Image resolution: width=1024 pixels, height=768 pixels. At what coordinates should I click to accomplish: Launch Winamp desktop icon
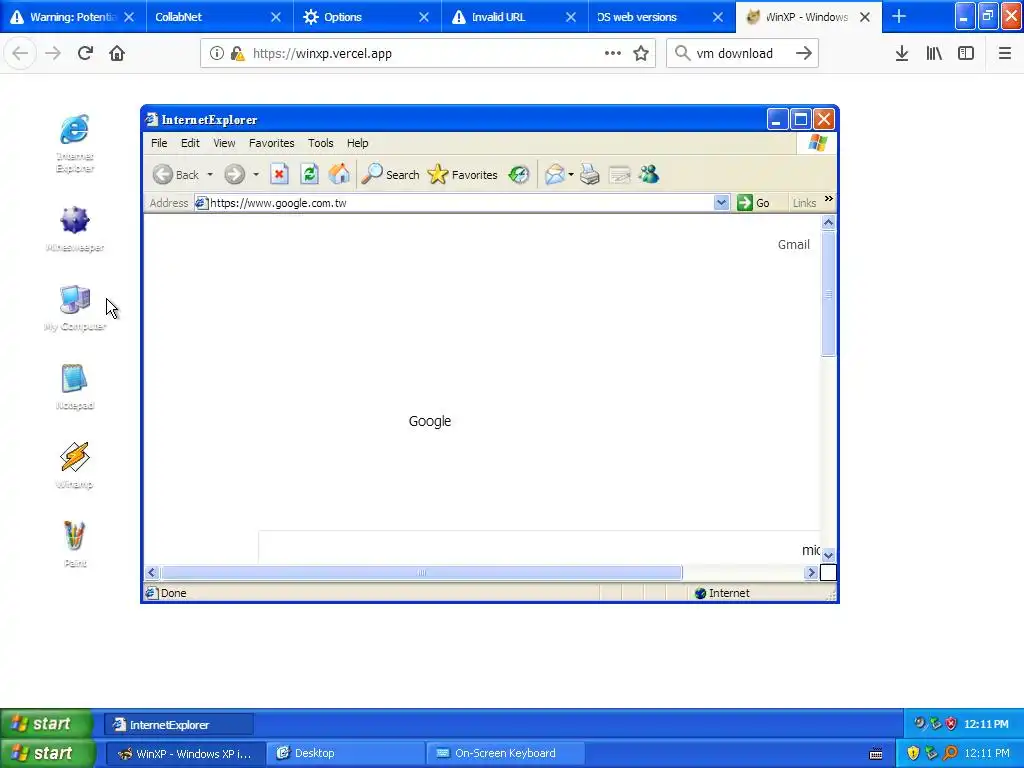tap(74, 466)
